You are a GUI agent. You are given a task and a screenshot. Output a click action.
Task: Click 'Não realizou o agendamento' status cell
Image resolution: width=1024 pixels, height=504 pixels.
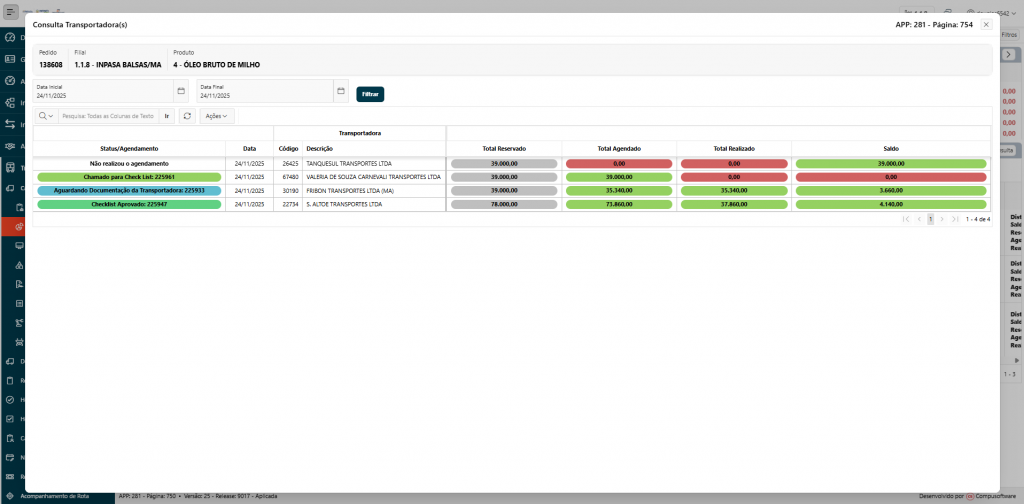coord(129,163)
